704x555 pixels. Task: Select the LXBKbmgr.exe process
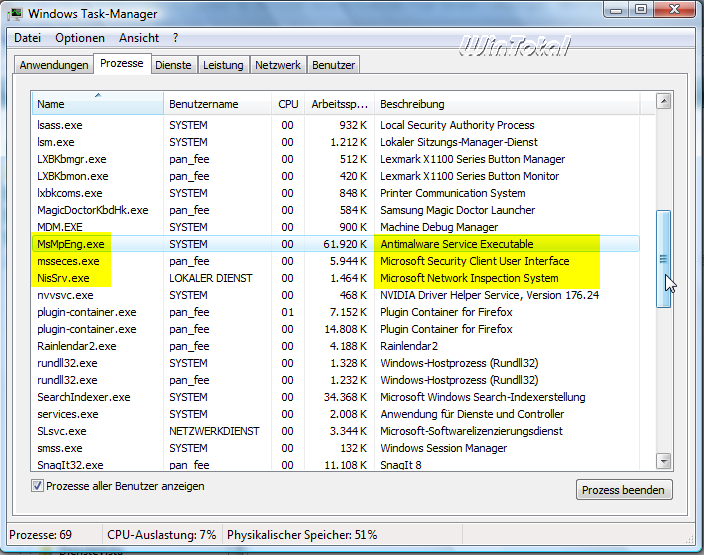[x=336, y=159]
